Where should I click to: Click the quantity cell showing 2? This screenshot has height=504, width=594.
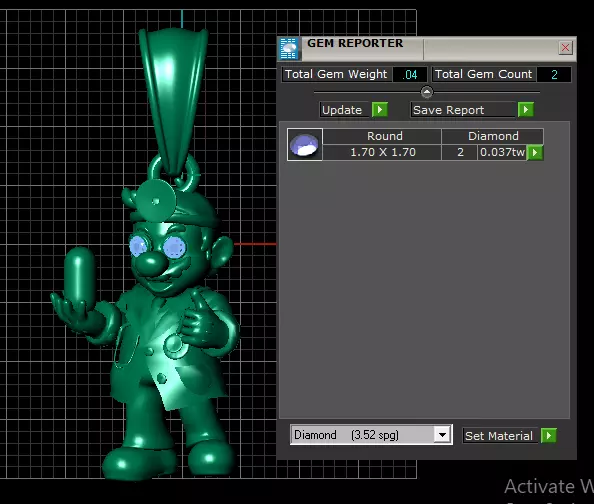pyautogui.click(x=460, y=152)
